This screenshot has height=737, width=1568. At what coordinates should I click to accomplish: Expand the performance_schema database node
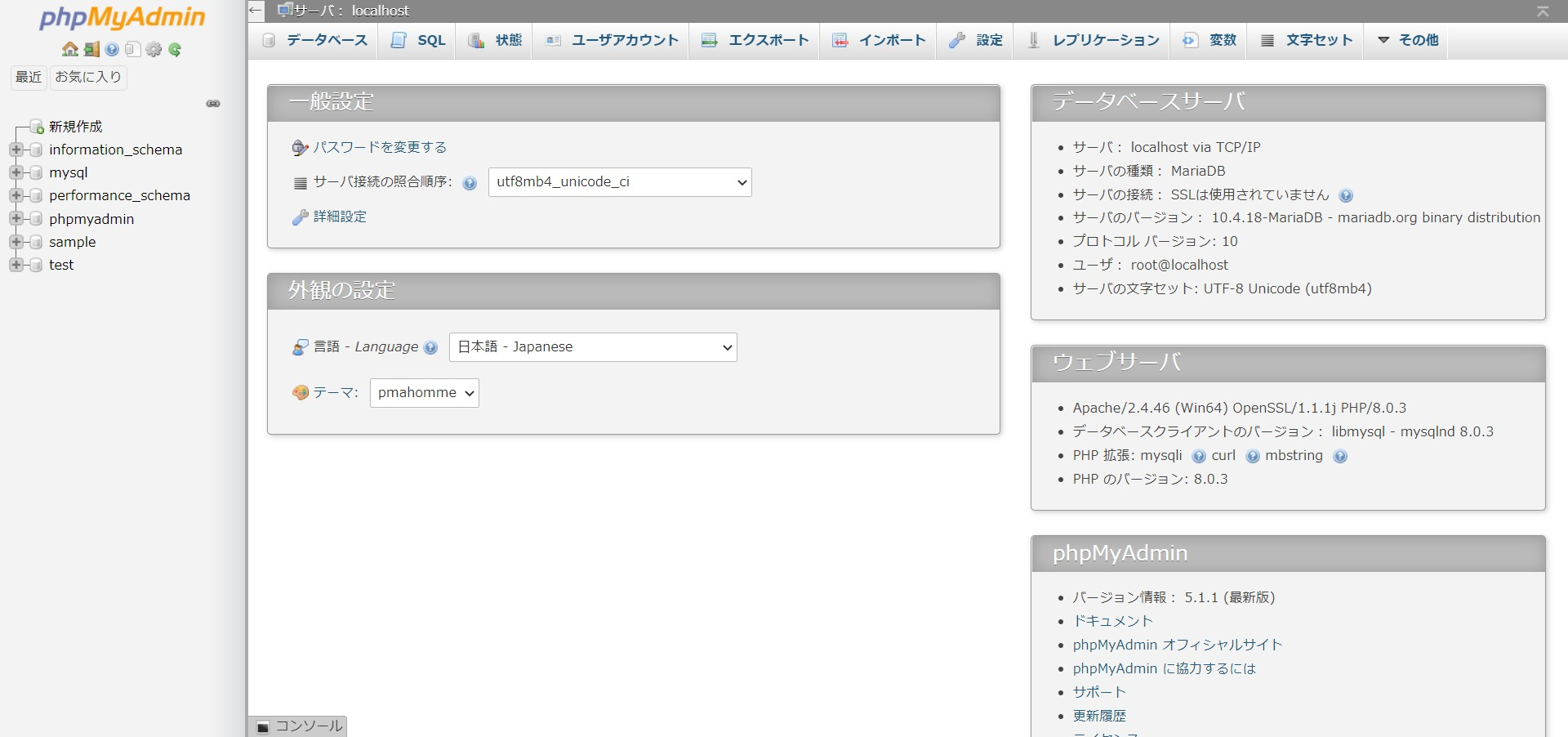tap(16, 195)
